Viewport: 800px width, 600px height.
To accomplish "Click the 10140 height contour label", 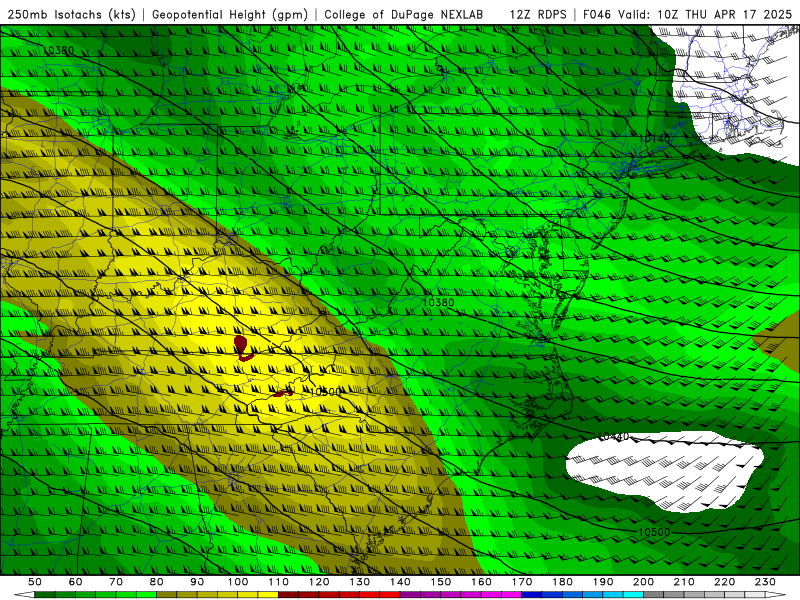I will coord(654,138).
